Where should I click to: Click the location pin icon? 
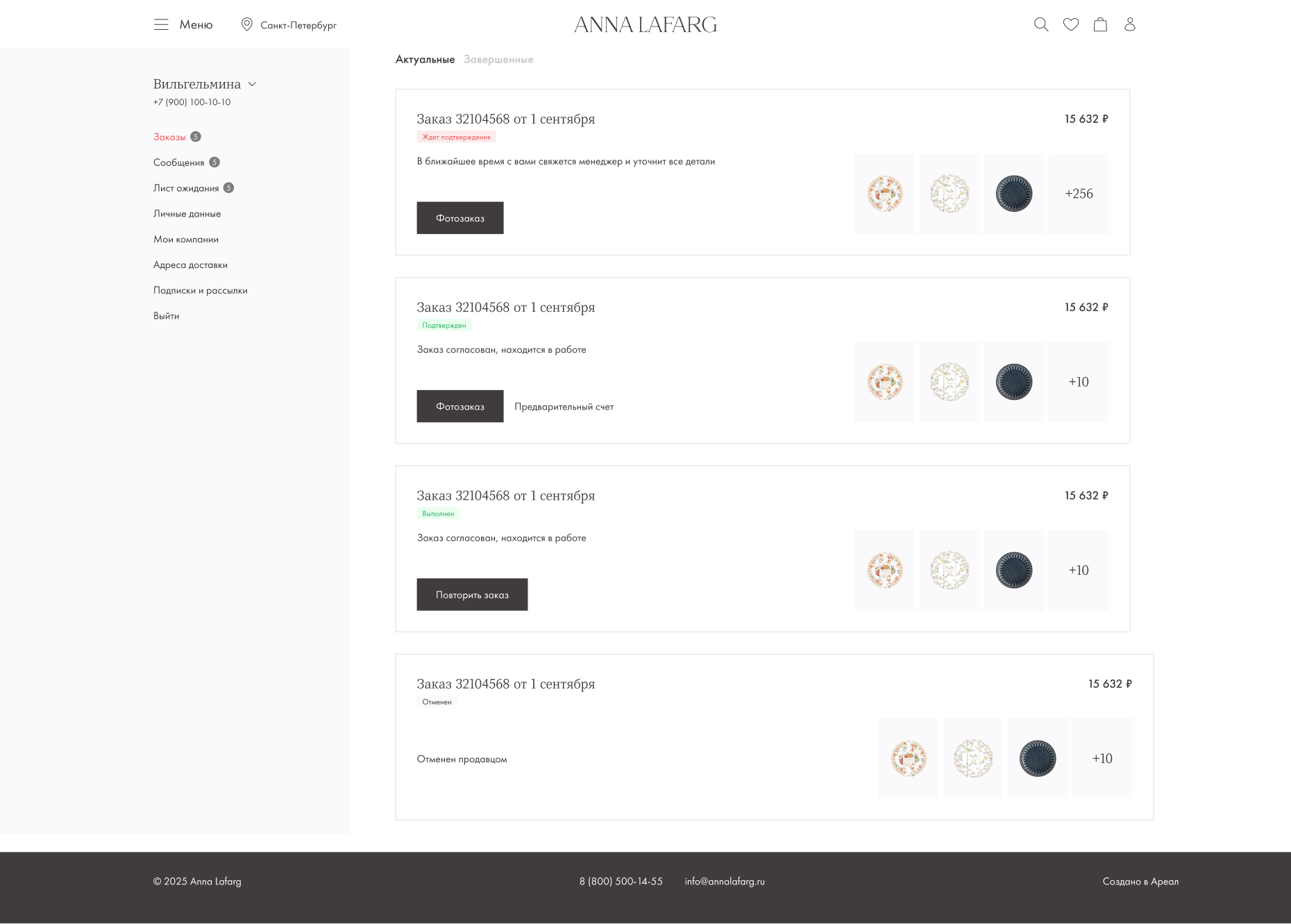tap(246, 25)
